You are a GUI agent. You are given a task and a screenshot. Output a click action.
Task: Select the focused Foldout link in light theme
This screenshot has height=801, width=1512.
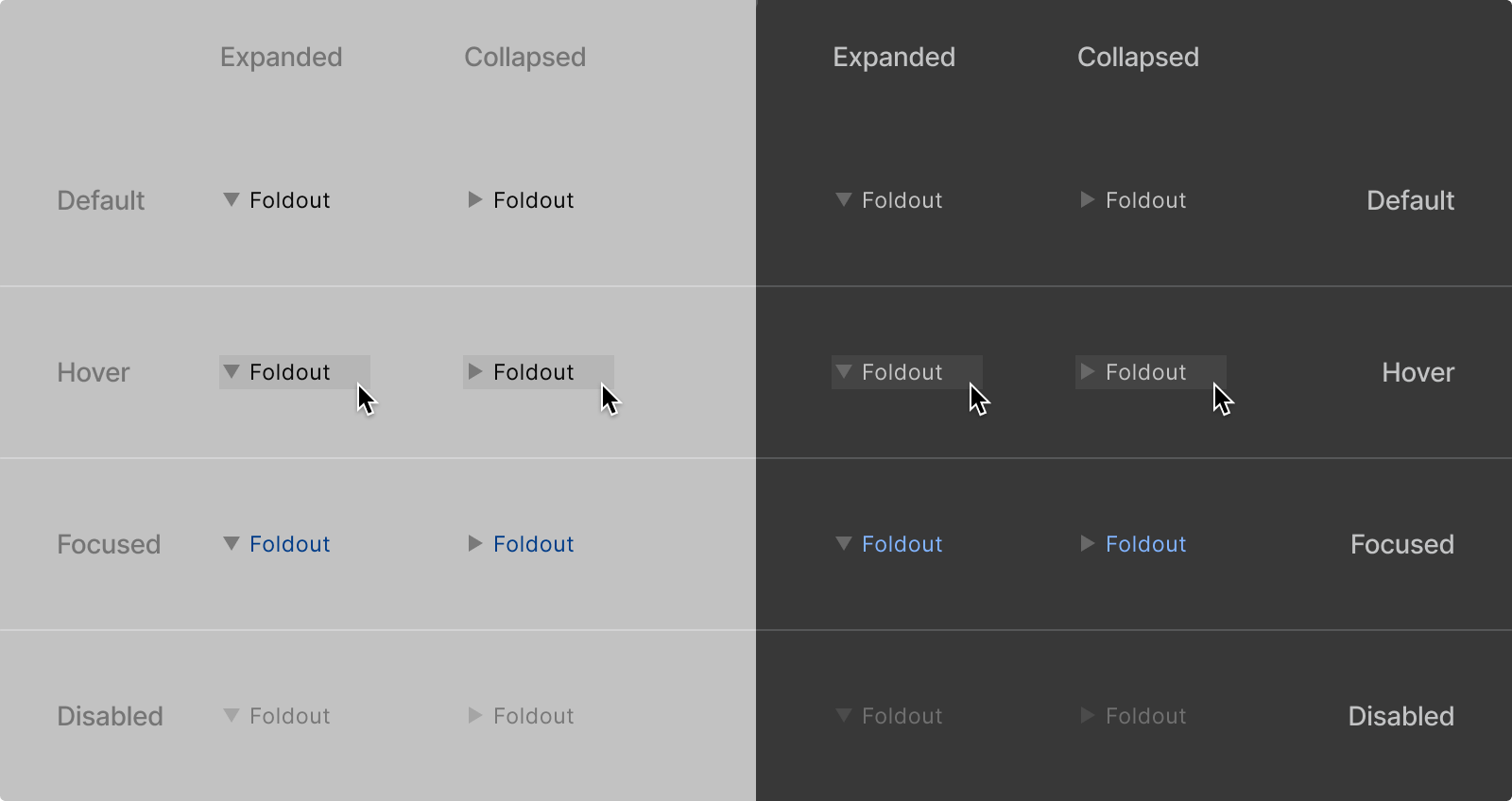[289, 544]
